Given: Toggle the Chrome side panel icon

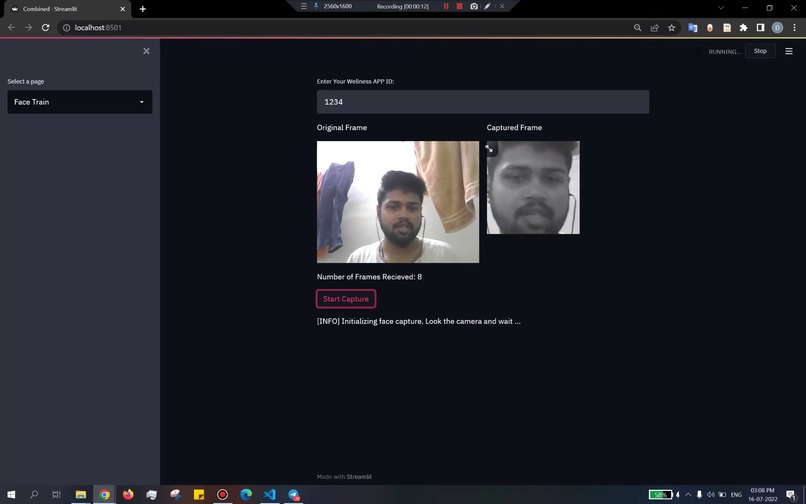Looking at the screenshot, I should coord(760,28).
